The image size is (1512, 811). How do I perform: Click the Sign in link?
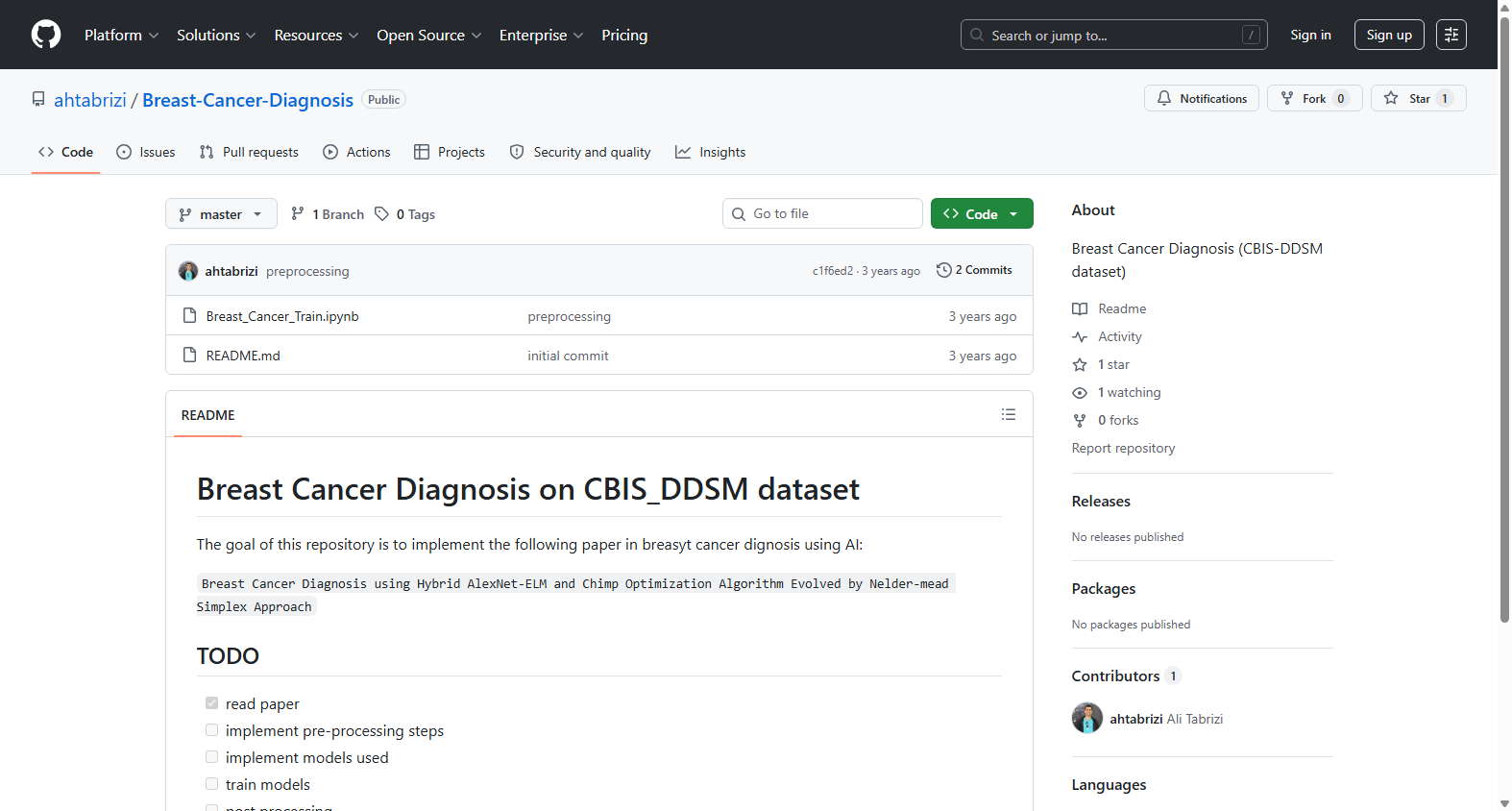1310,35
